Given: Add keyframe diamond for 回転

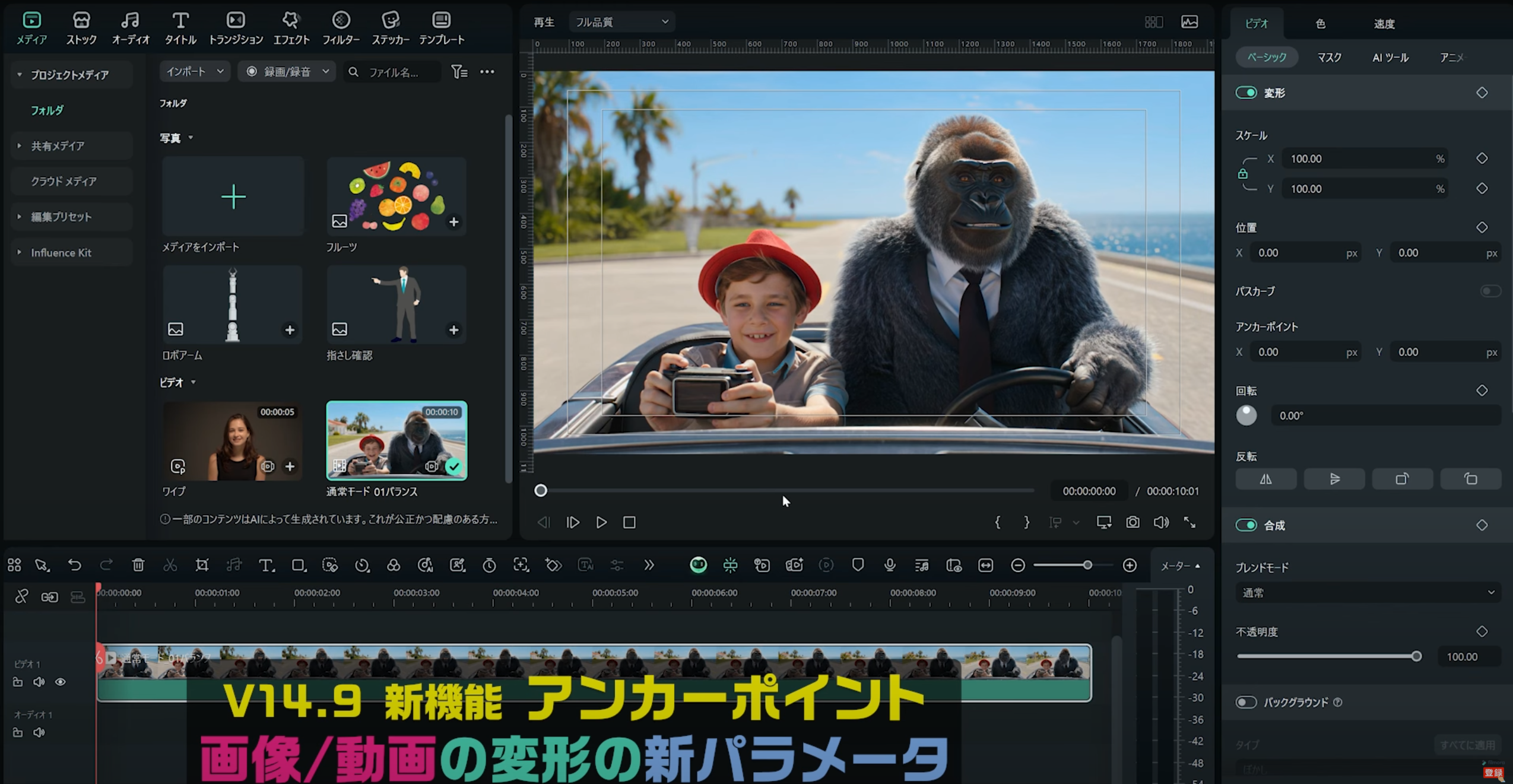Looking at the screenshot, I should click(1482, 391).
